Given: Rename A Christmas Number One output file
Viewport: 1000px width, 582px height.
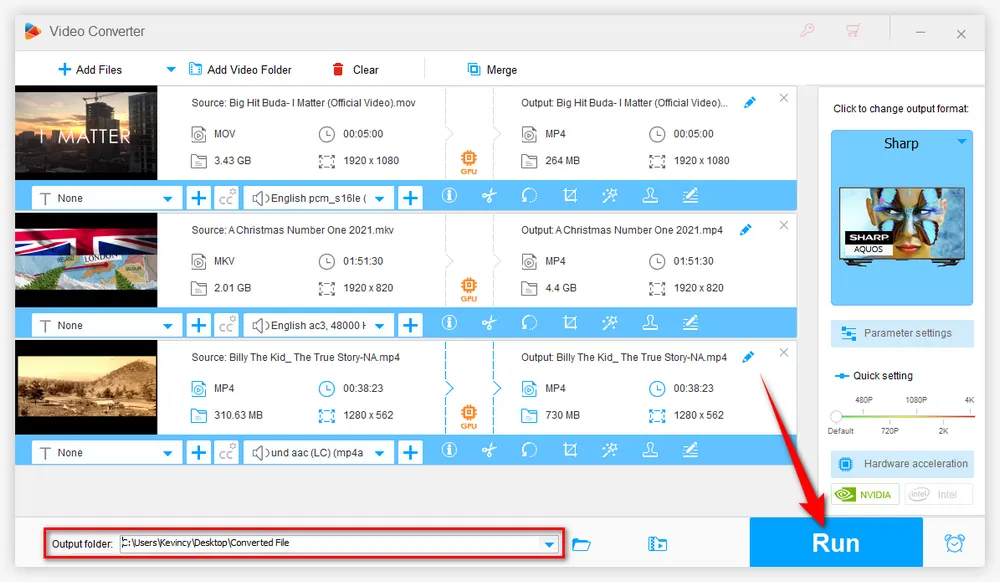Looking at the screenshot, I should 746,230.
